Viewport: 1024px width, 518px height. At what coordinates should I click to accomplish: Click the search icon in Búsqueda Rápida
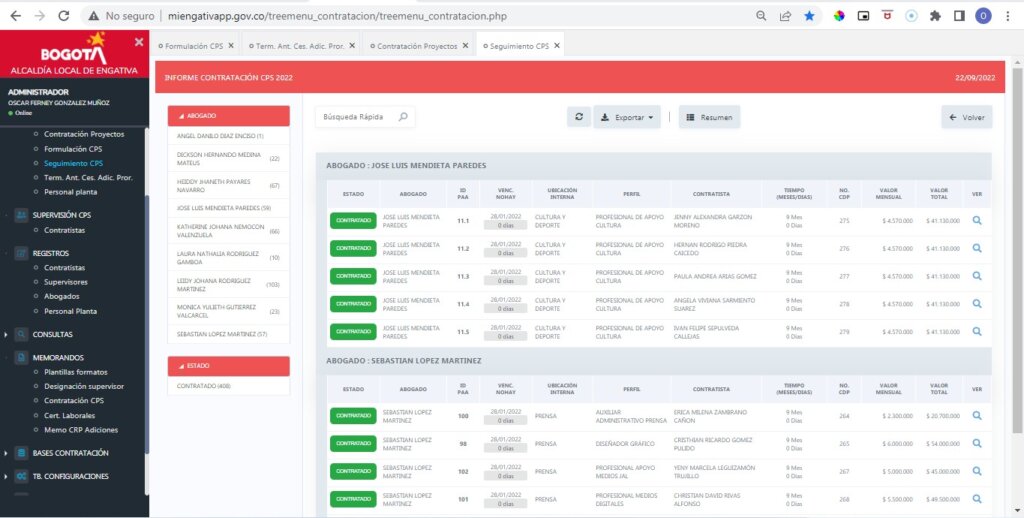click(403, 117)
